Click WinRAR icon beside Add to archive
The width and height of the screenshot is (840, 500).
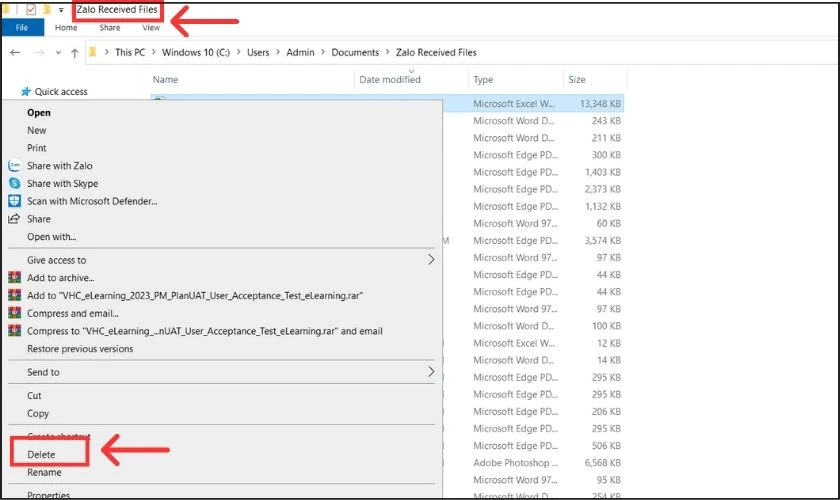14,278
